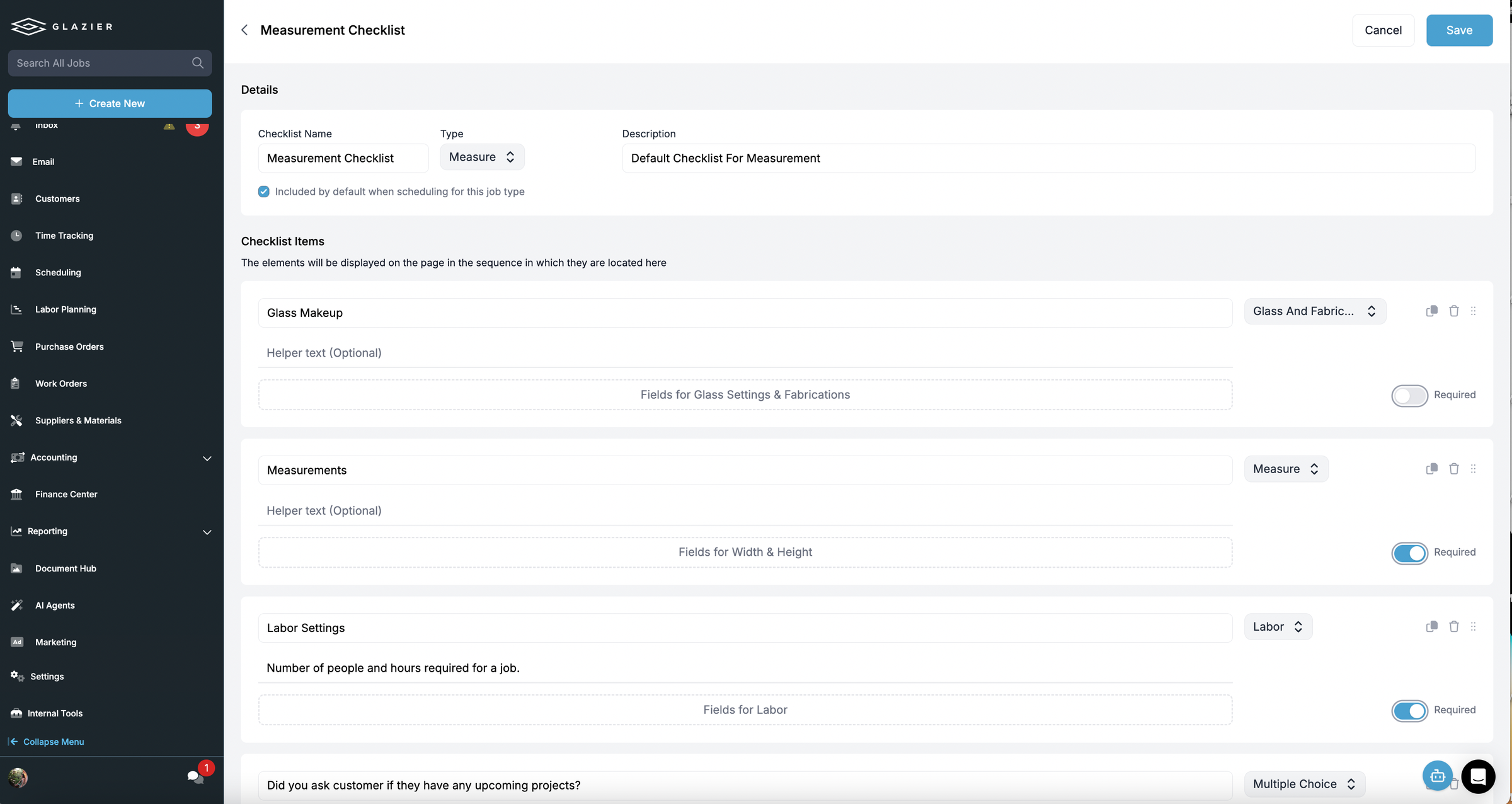1512x804 pixels.
Task: Open the blue robot assistant button
Action: [1438, 776]
